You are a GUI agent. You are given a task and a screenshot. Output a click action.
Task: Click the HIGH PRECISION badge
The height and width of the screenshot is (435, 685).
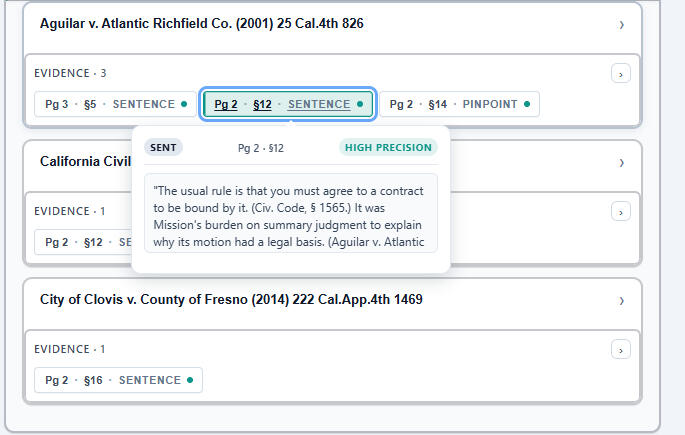(x=389, y=148)
